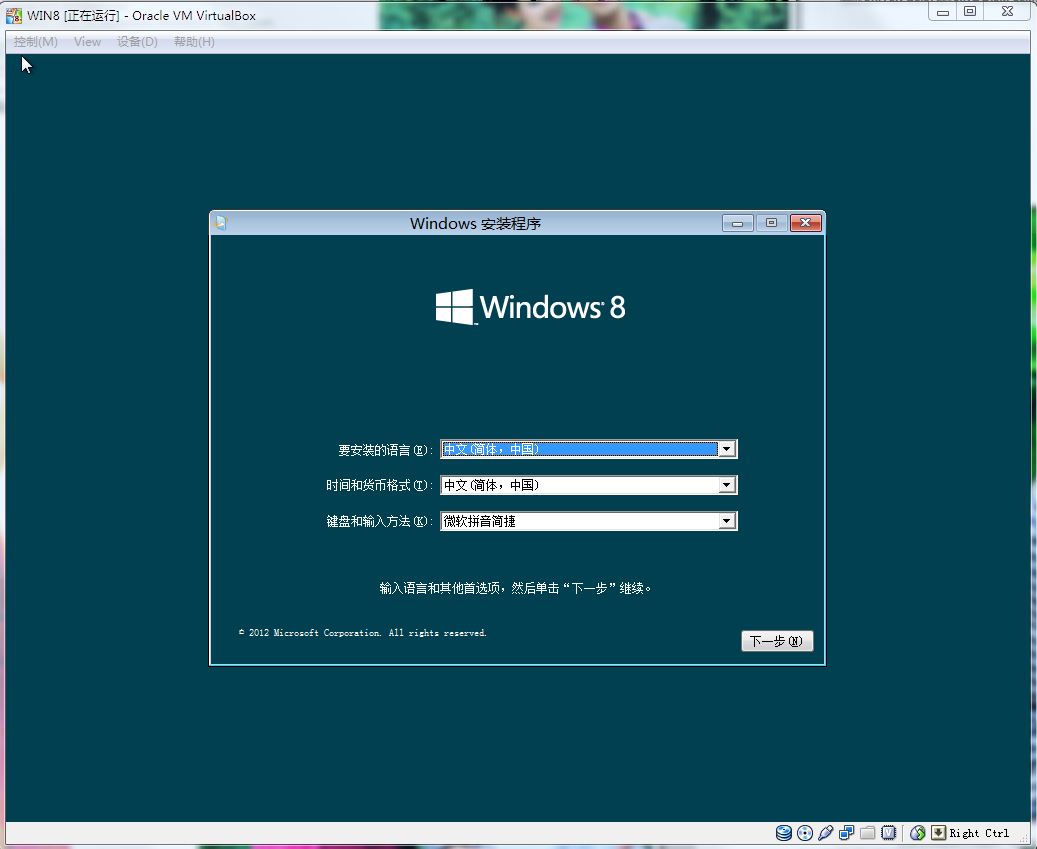This screenshot has height=849, width=1037.
Task: Click the optical CD drive status icon
Action: 805,833
